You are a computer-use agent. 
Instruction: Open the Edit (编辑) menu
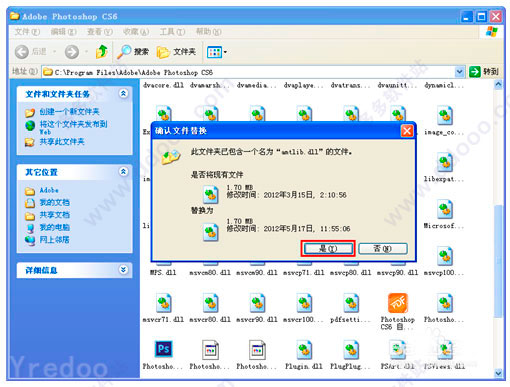click(63, 32)
